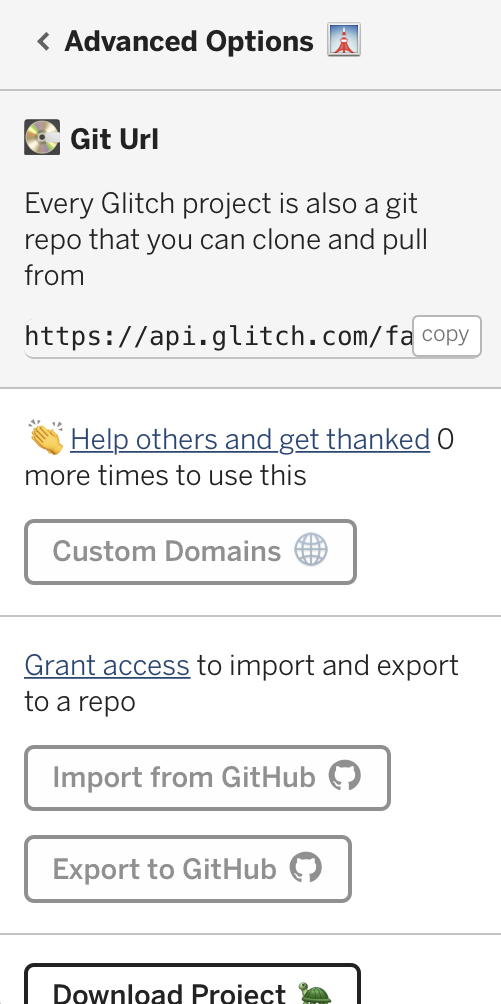501x1004 pixels.
Task: Click the globe icon on Custom Domains
Action: [311, 551]
